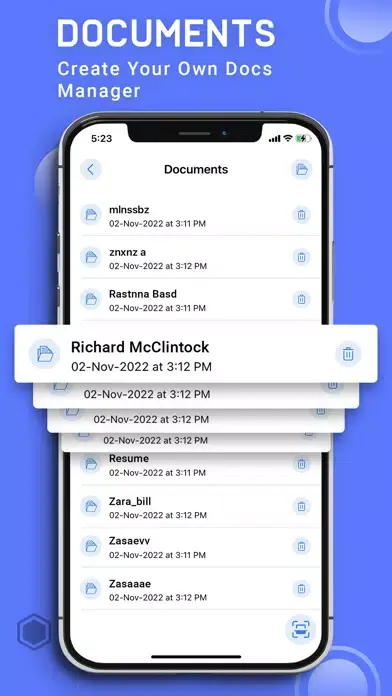
Task: Delete the Rastnna Basd document
Action: [301, 299]
